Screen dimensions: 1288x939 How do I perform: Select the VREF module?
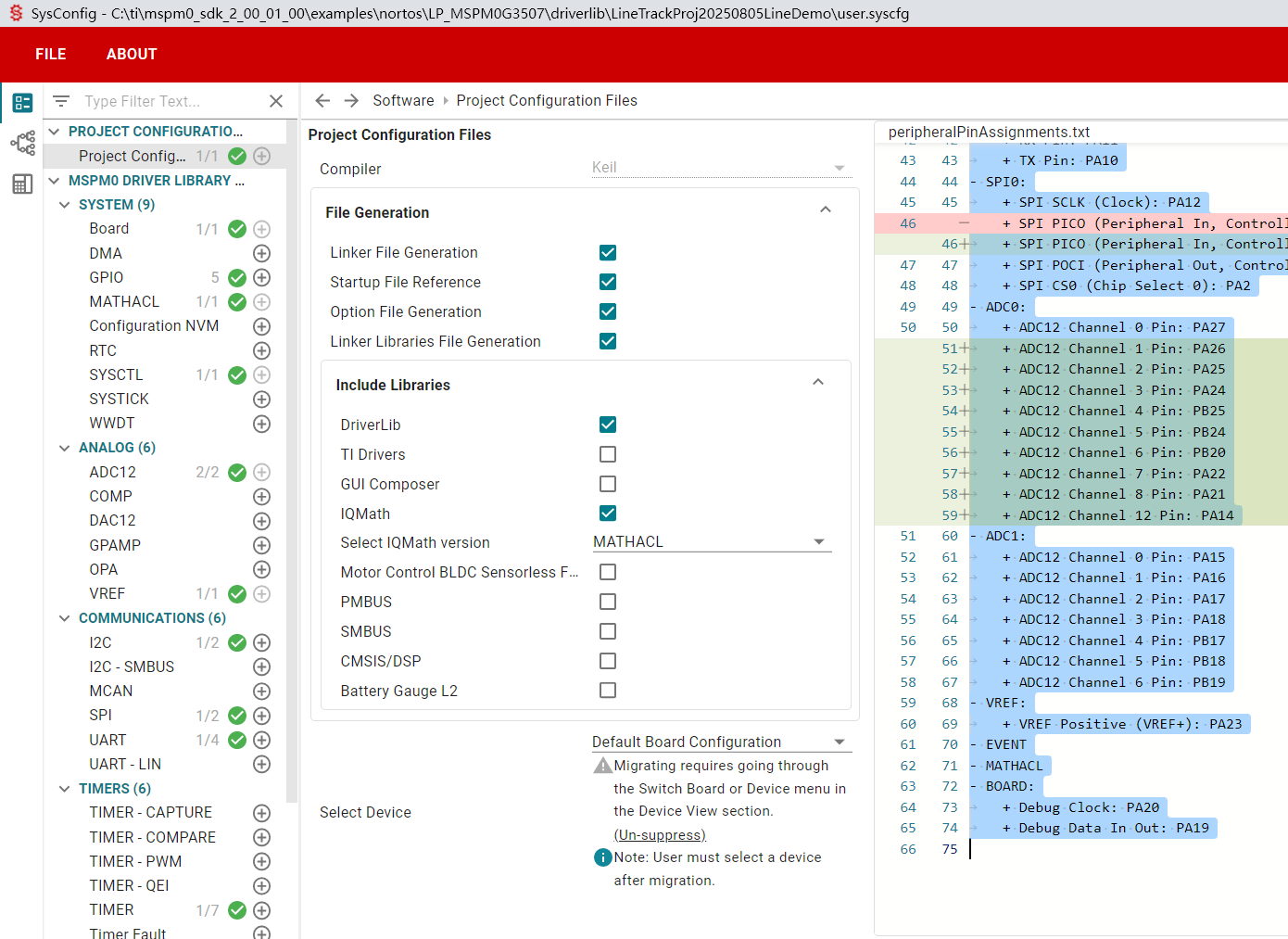point(107,593)
